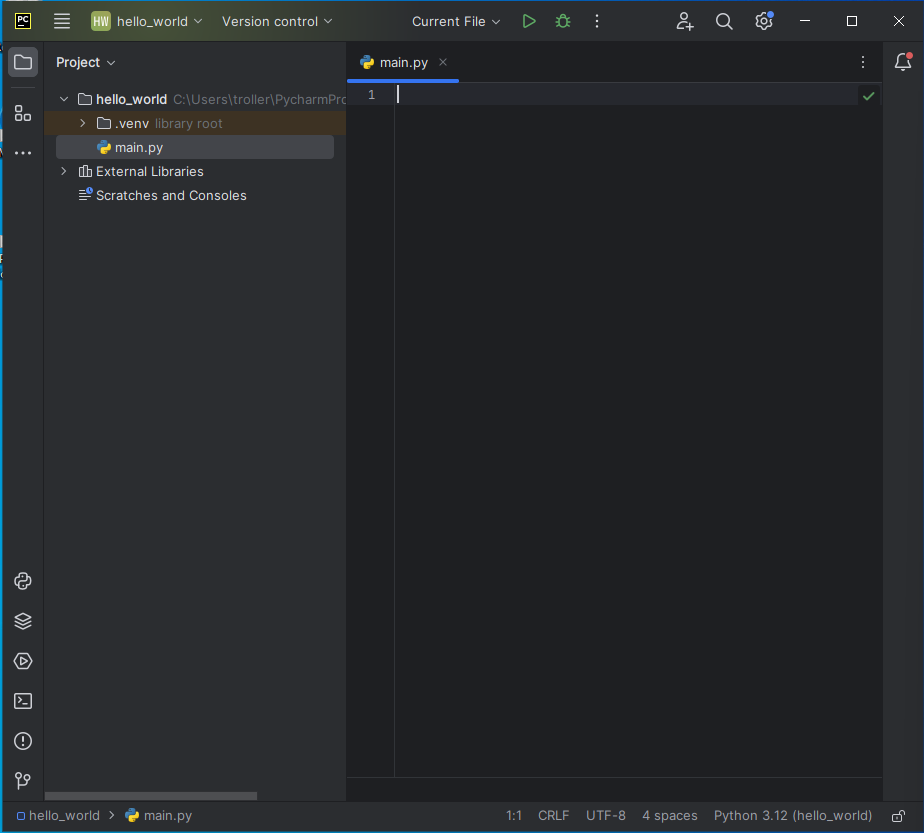Click Python 3.12 interpreter in status bar

(792, 816)
